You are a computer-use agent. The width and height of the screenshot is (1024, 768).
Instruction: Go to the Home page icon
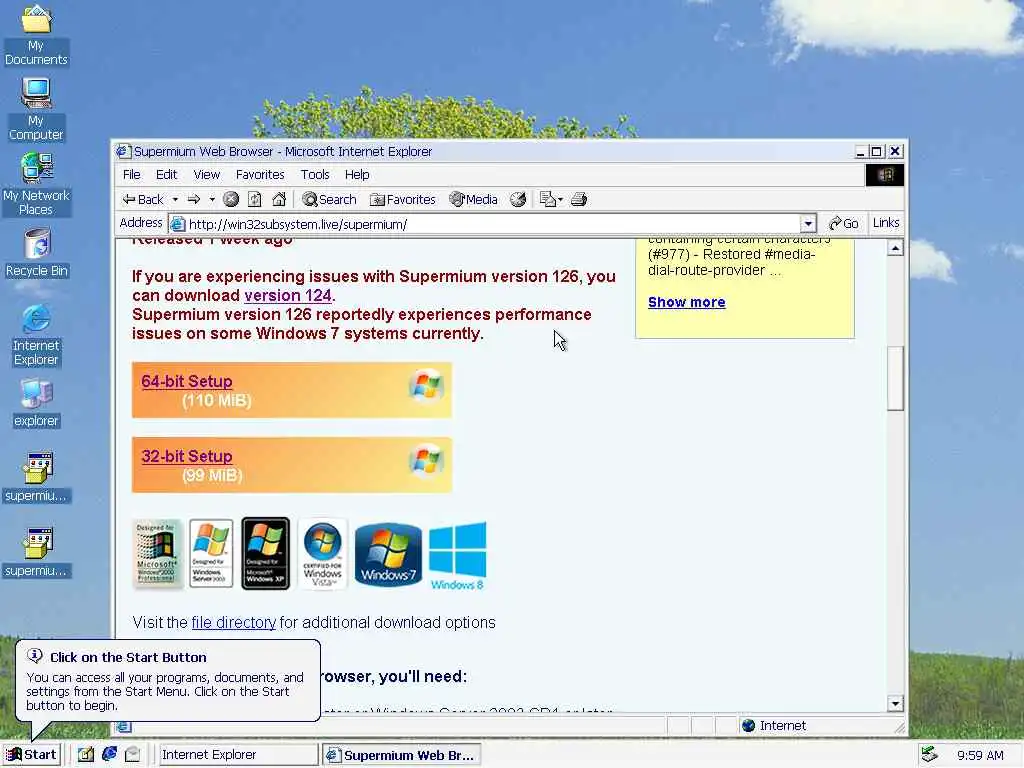point(279,200)
